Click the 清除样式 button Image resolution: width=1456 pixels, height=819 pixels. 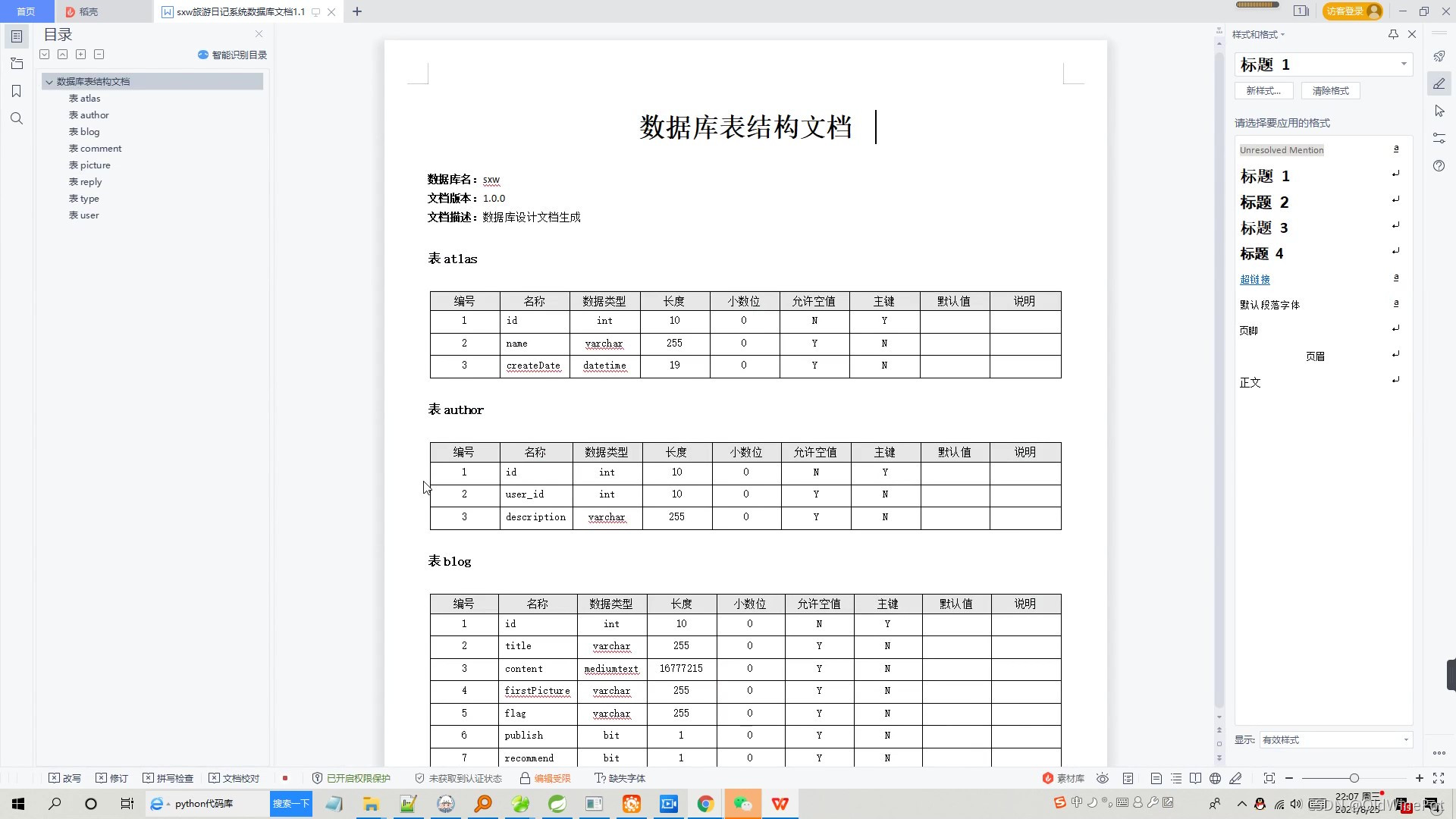(x=1330, y=90)
